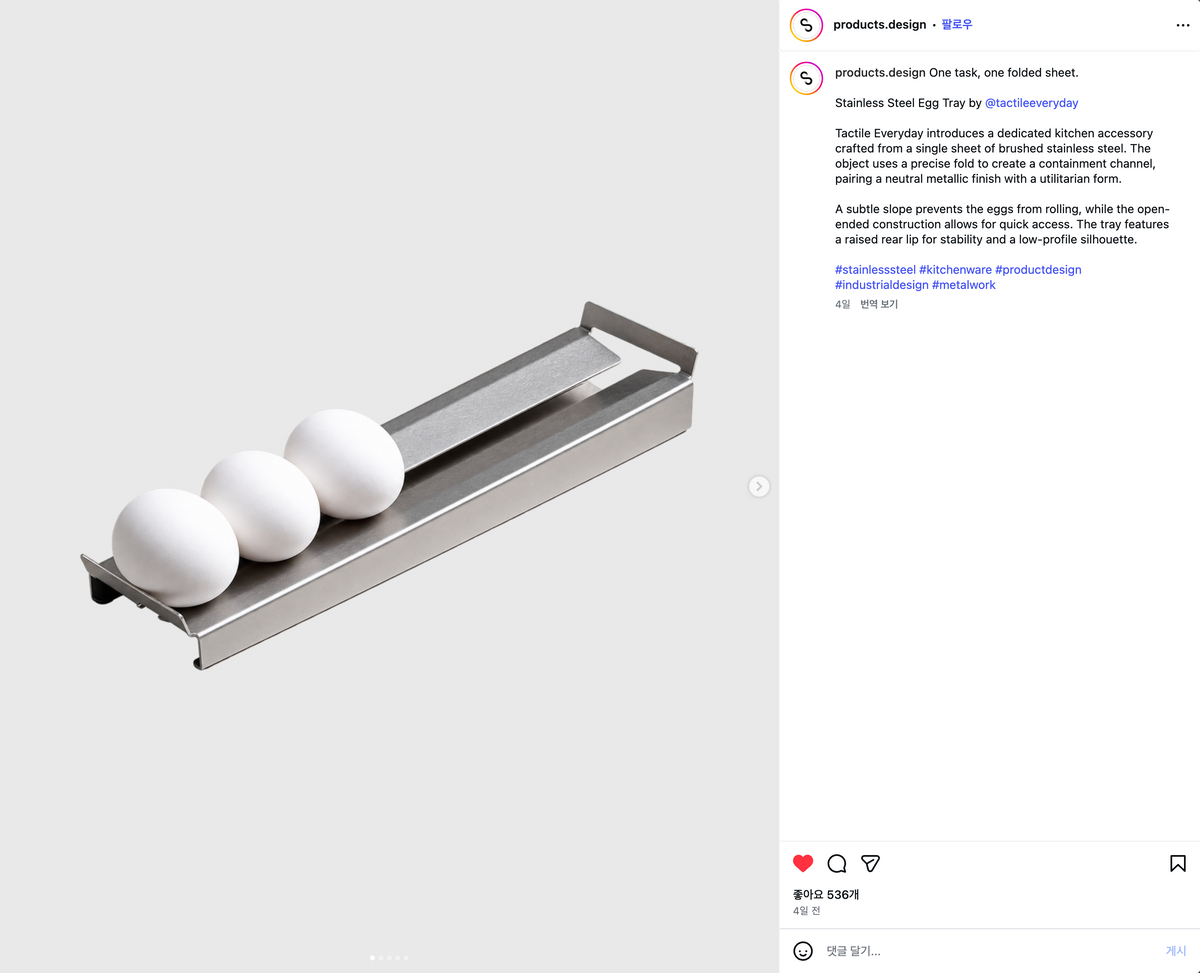Click the avatar beside the caption

(x=806, y=78)
